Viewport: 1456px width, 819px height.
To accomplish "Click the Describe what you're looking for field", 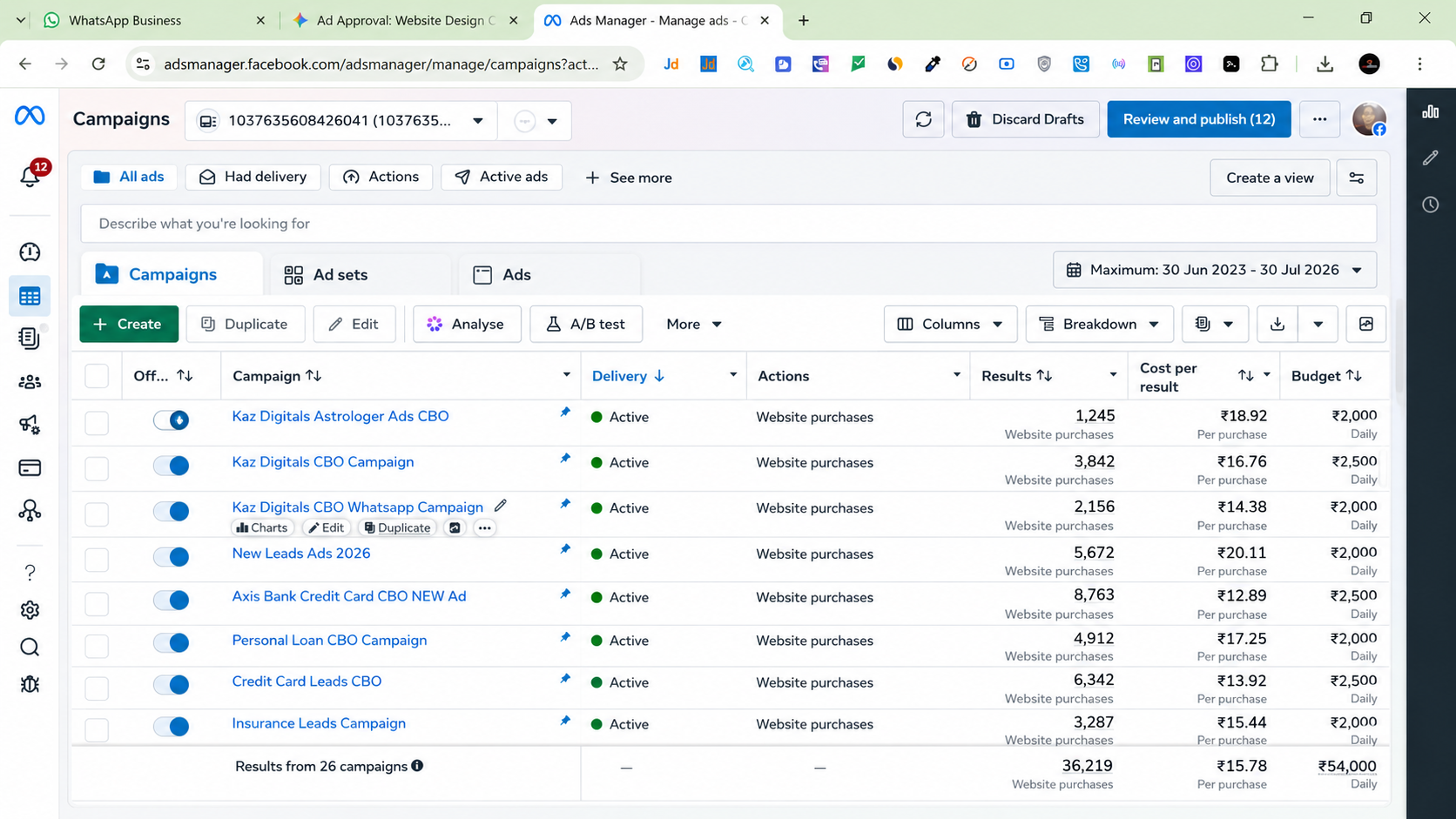I will click(728, 224).
